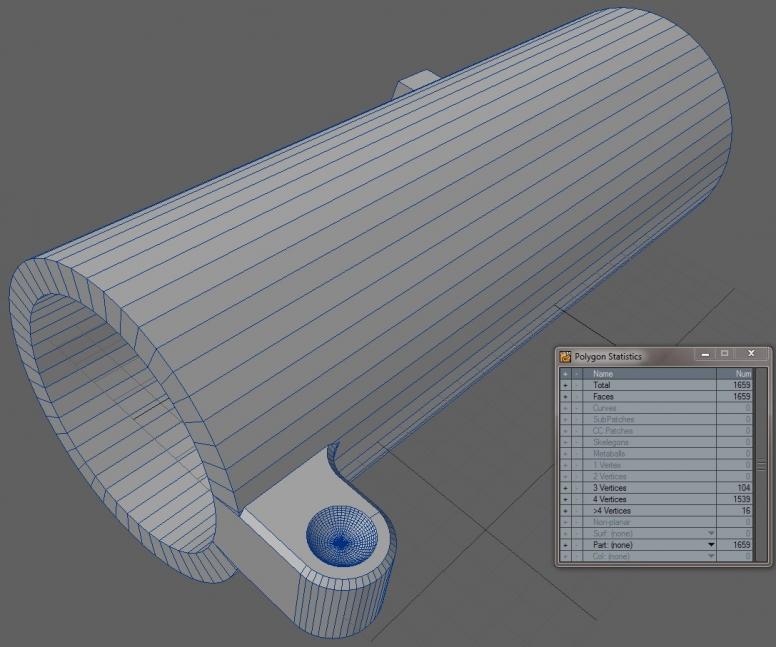
Task: Select 4 Vertices polygons with plus button
Action: (565, 499)
